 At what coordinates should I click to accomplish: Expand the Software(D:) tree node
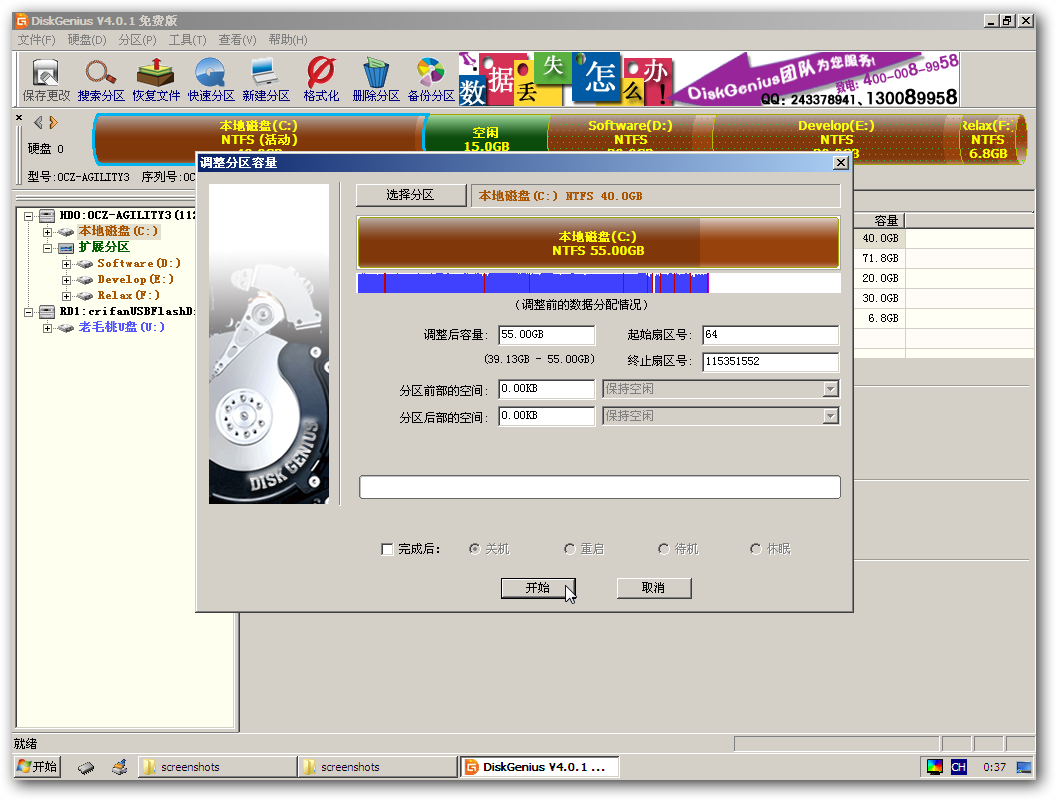(67, 264)
